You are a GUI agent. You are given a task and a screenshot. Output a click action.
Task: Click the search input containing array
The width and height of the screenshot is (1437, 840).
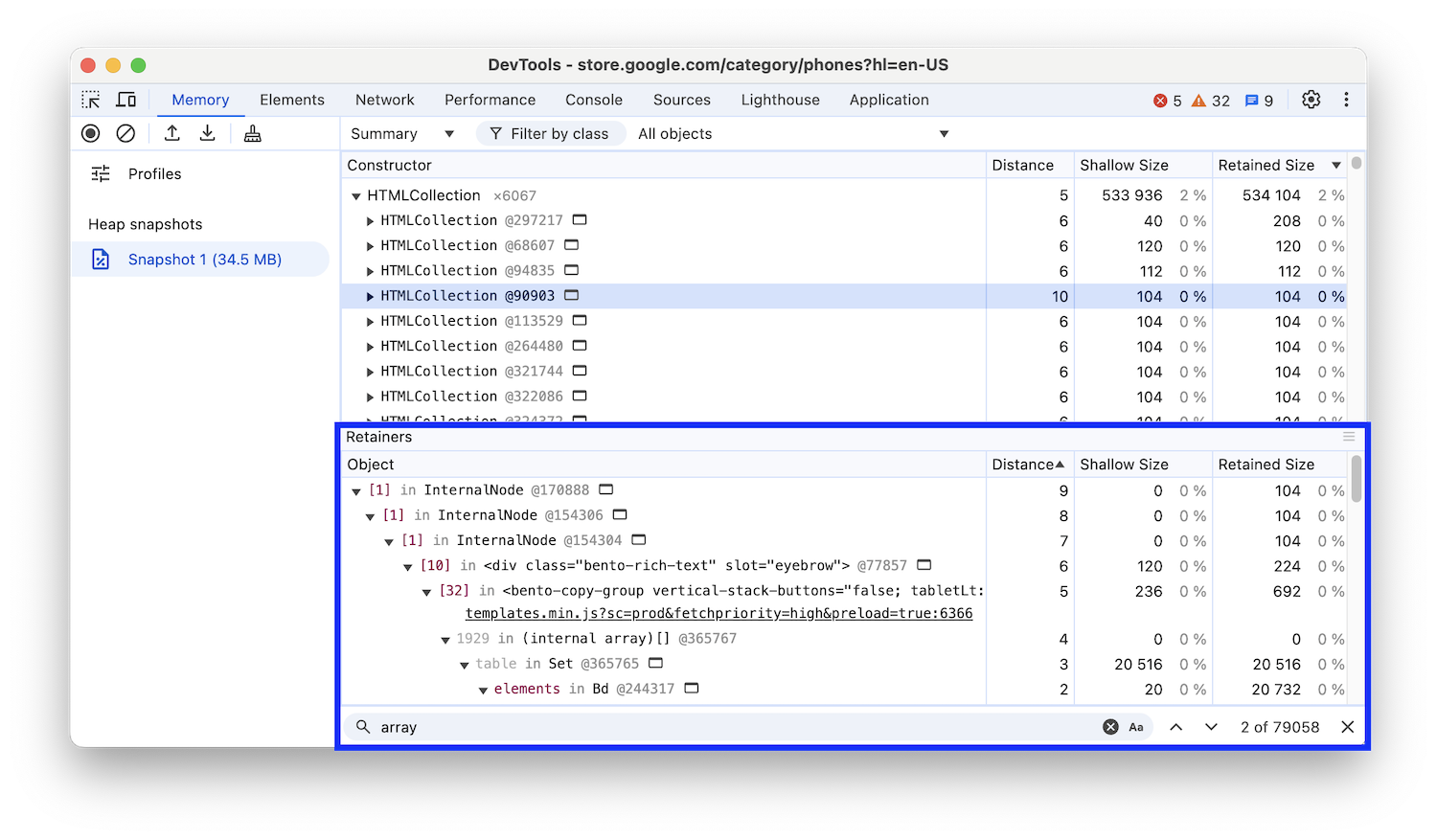tap(728, 727)
